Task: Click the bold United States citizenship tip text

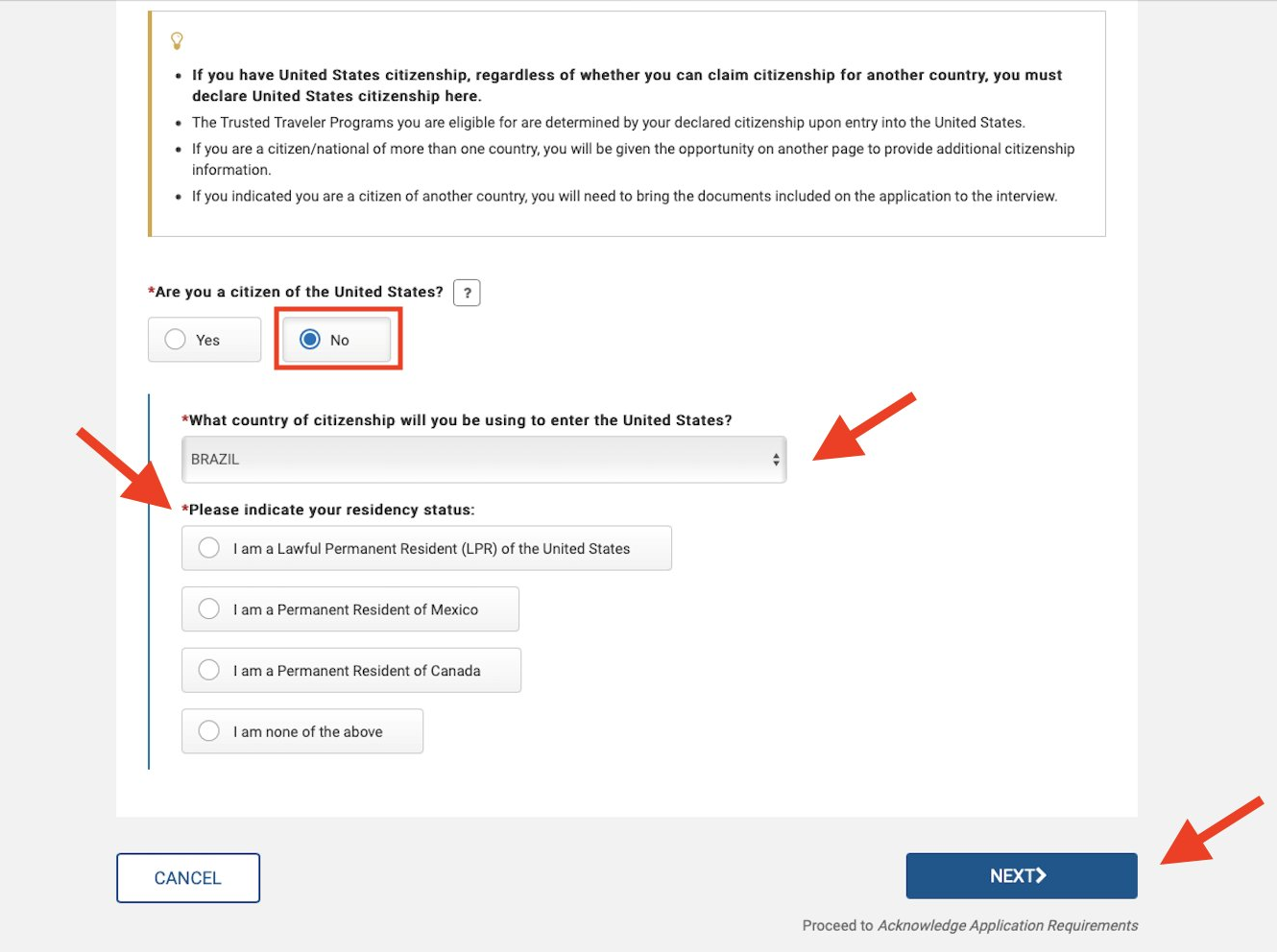Action: pyautogui.click(x=627, y=85)
